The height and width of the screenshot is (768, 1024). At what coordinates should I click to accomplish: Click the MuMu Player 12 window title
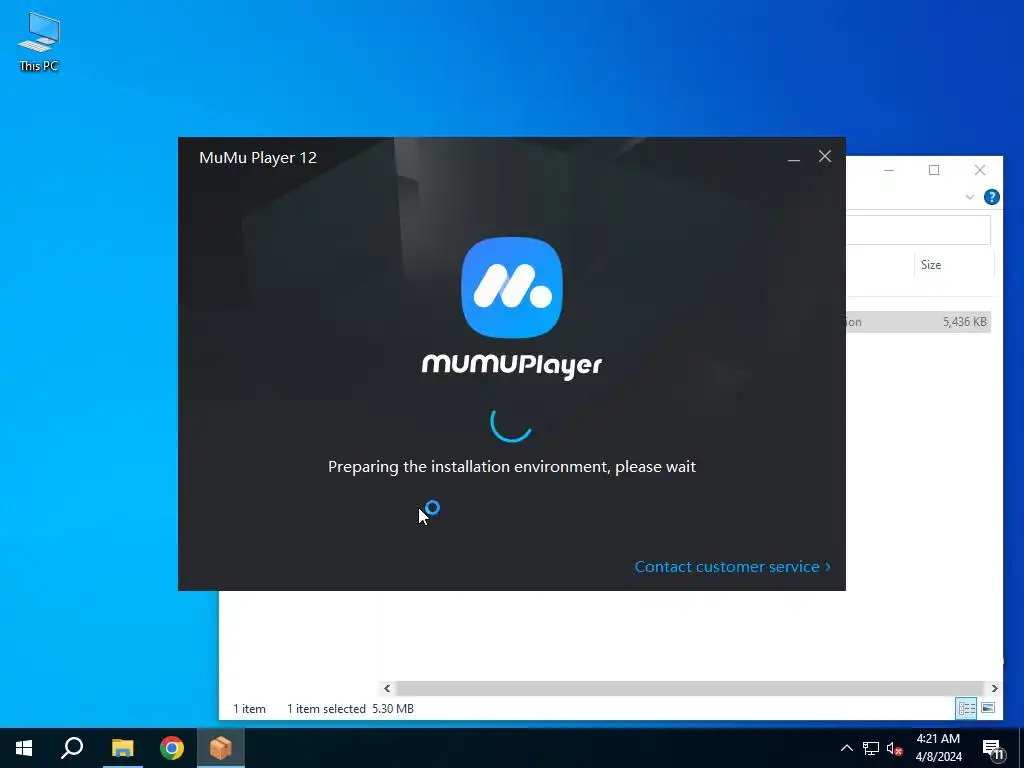point(258,157)
